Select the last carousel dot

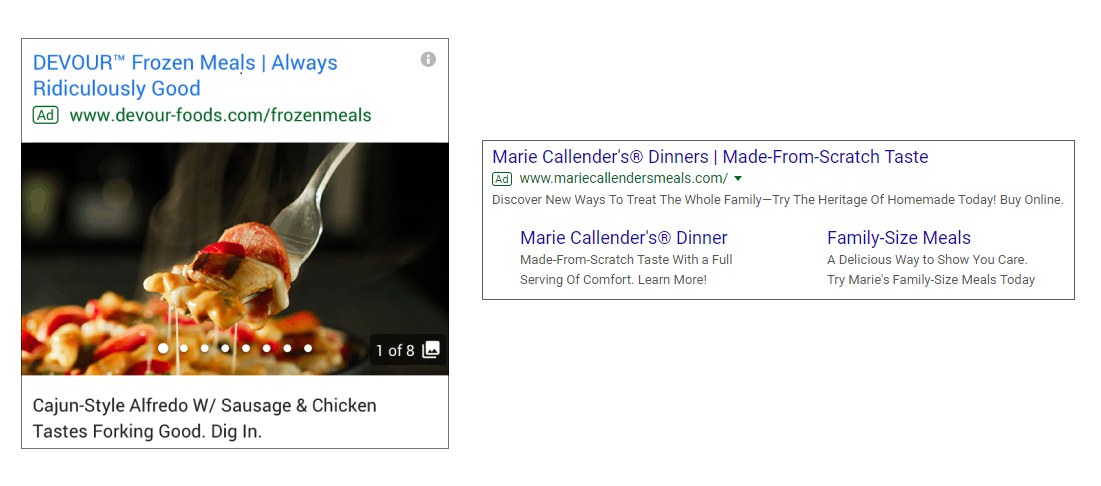[x=308, y=348]
